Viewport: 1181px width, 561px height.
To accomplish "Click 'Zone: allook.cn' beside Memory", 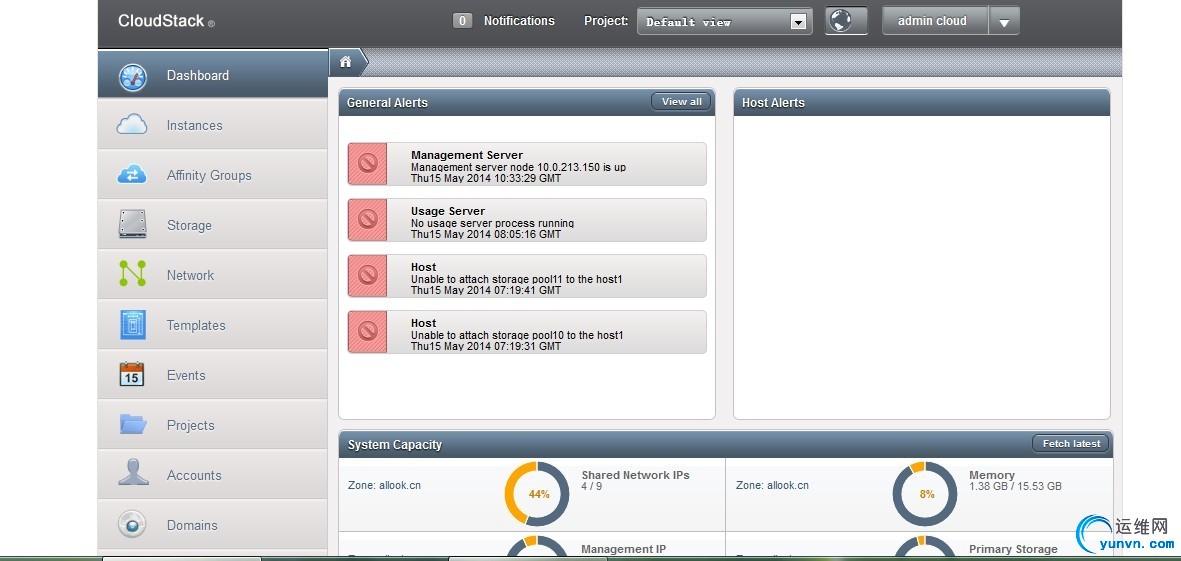I will coord(772,485).
